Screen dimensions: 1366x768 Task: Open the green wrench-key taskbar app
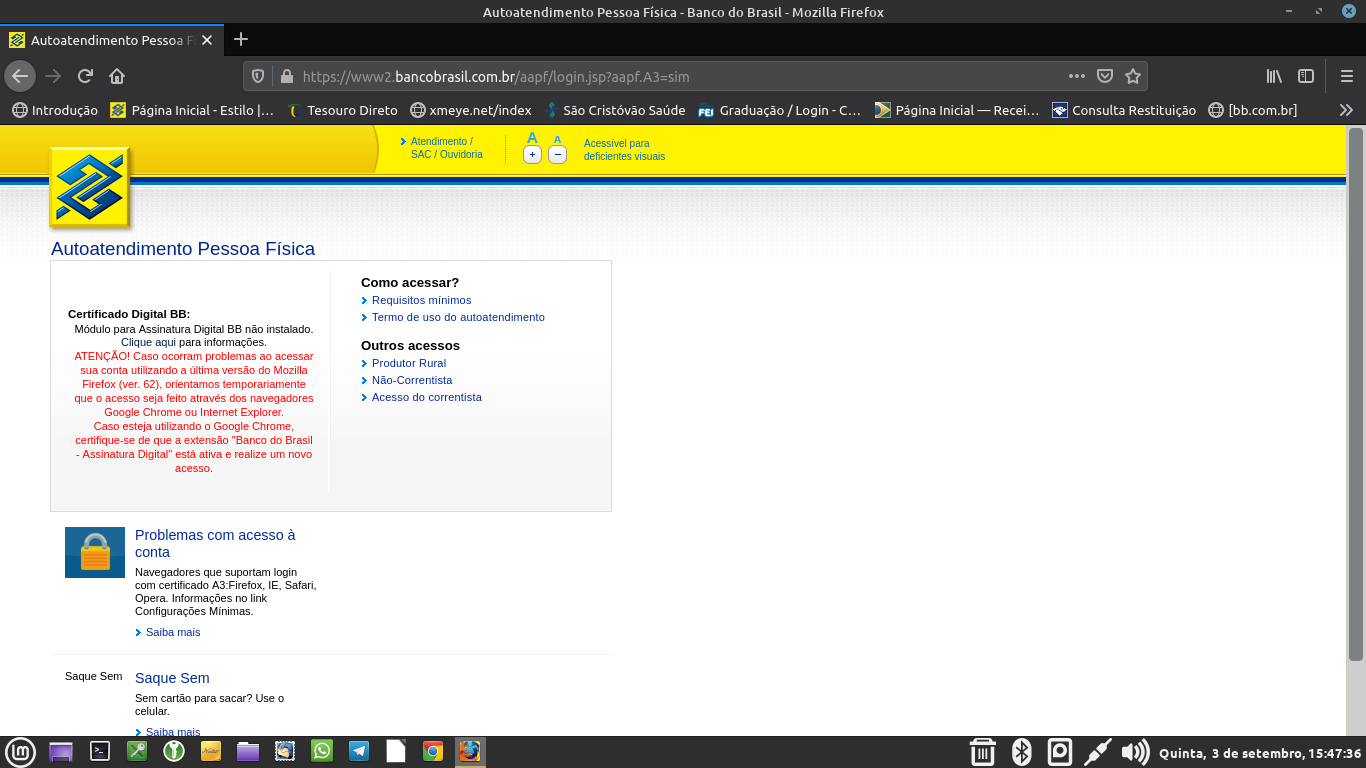[x=137, y=751]
